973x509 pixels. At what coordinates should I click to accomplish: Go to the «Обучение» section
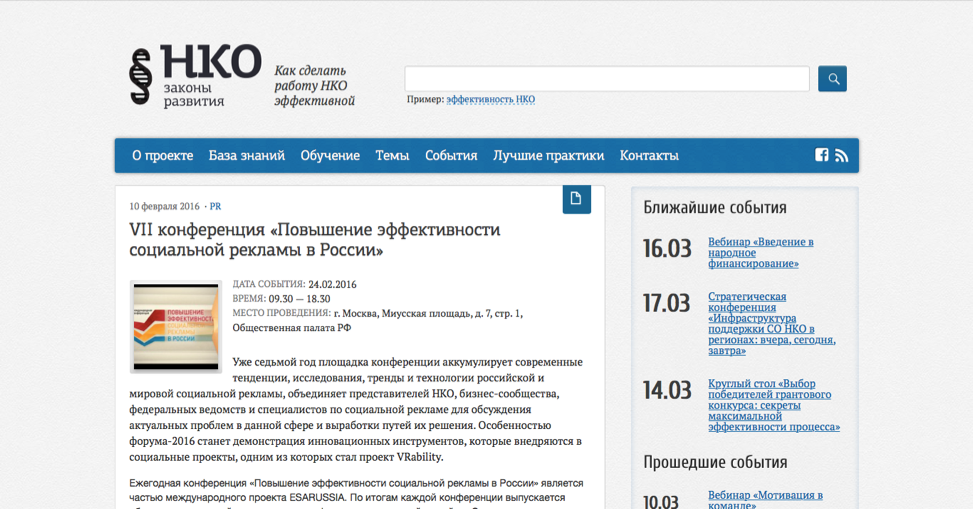(330, 156)
